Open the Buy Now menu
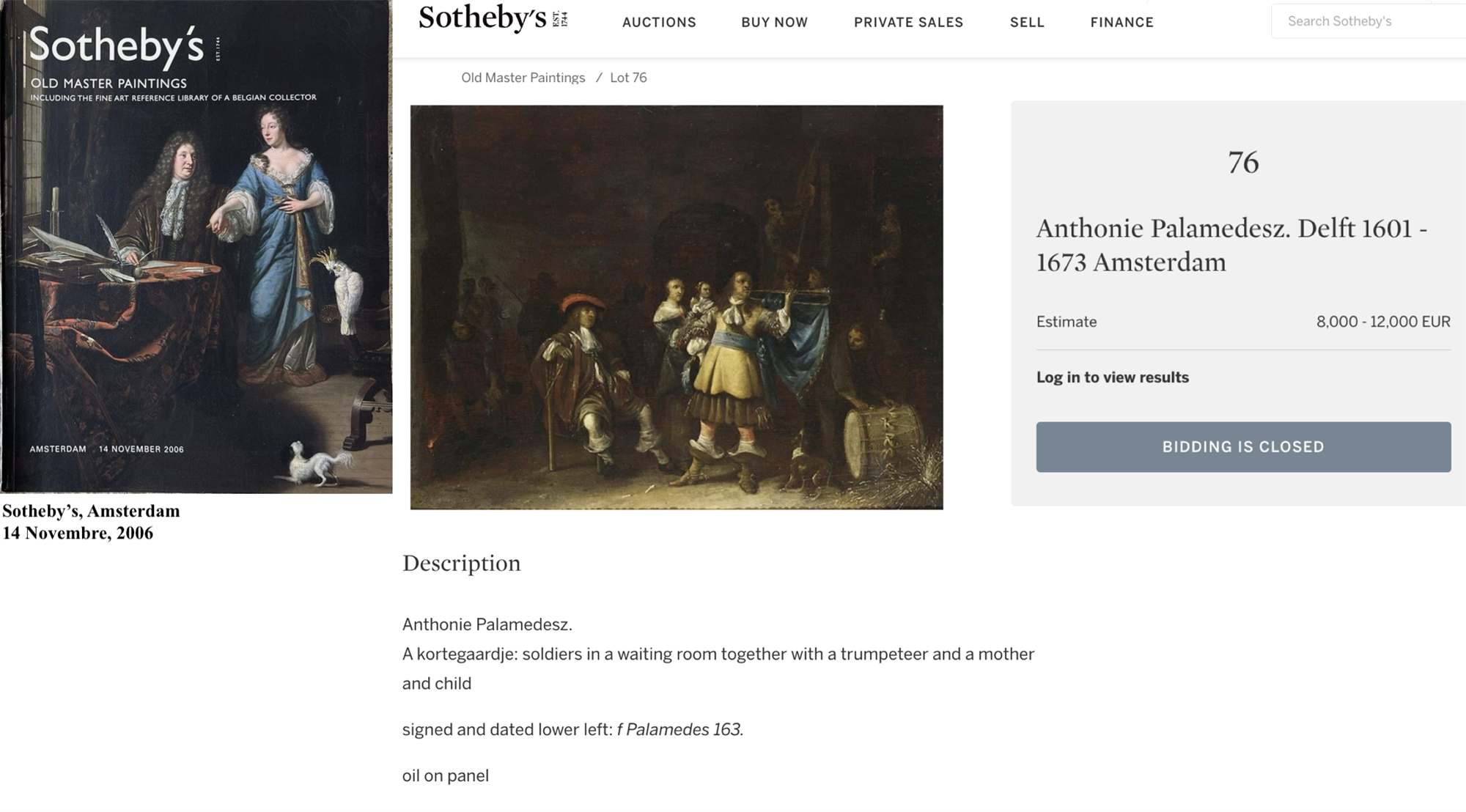 click(x=774, y=23)
